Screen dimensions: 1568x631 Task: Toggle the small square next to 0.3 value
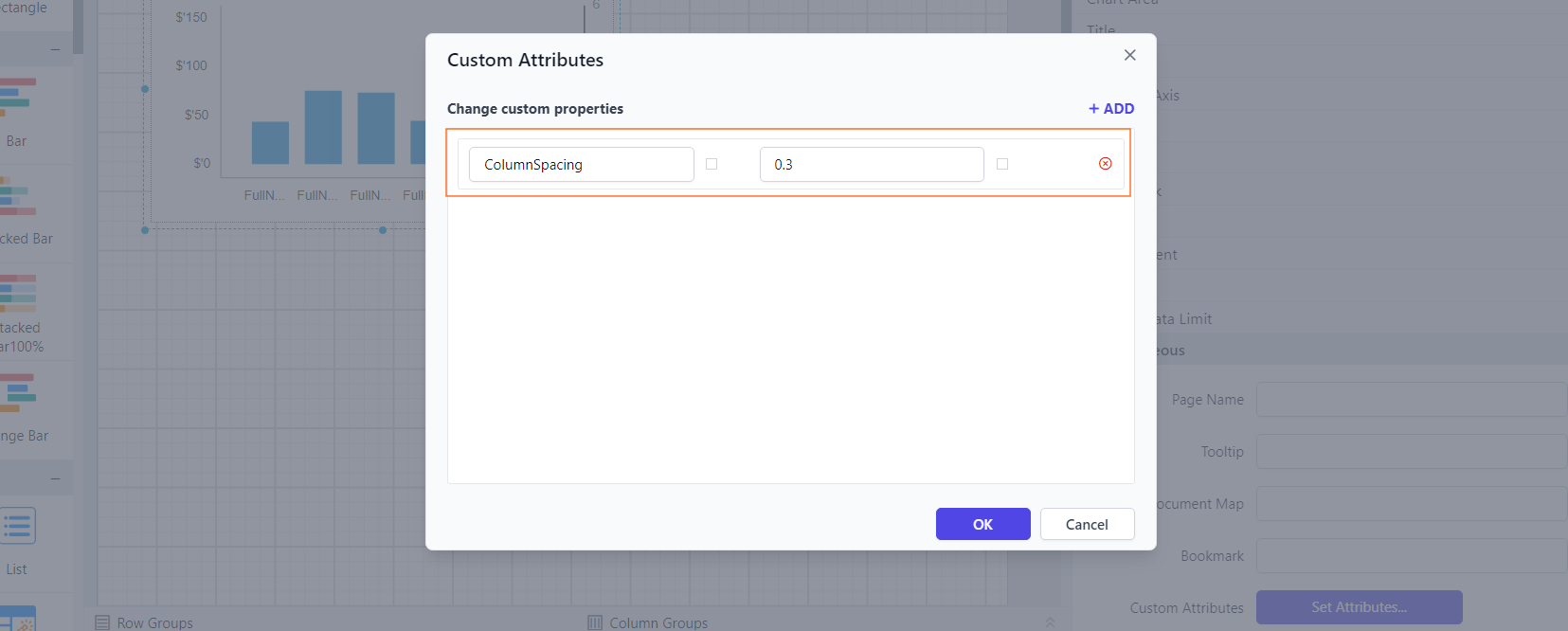tap(1002, 164)
